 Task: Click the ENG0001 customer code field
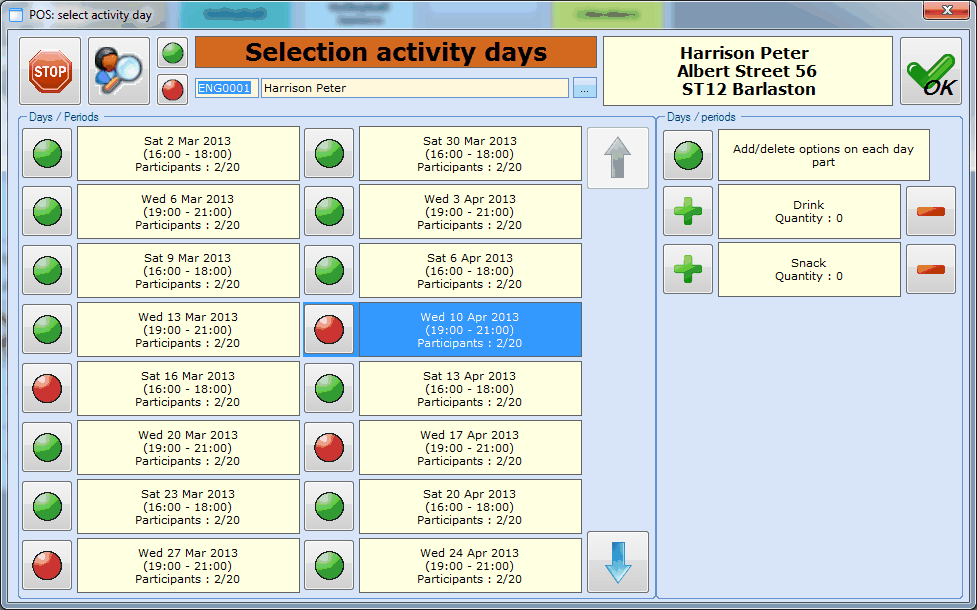point(227,89)
